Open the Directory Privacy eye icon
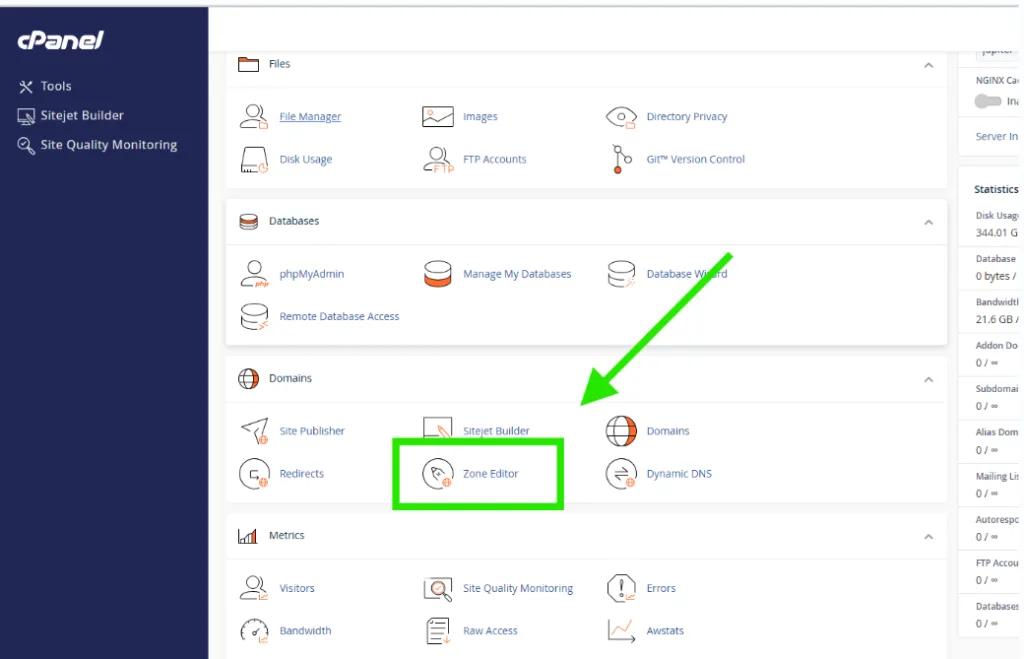This screenshot has width=1024, height=659. tap(622, 117)
